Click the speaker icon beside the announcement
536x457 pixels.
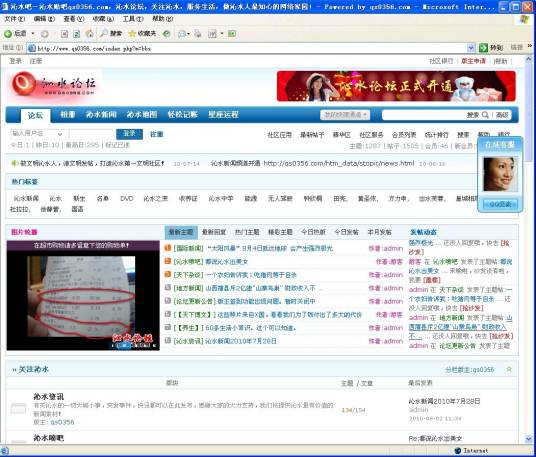pyautogui.click(x=15, y=163)
